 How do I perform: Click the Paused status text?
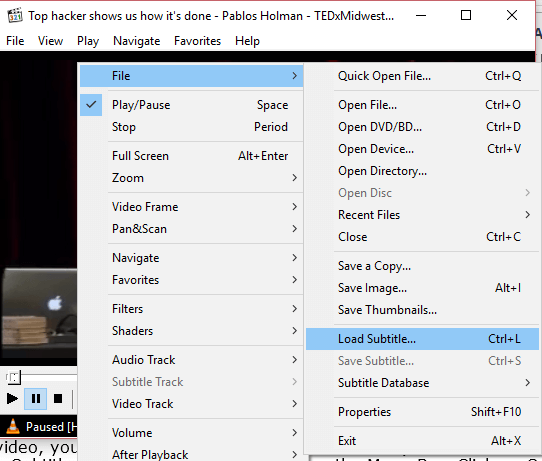tap(51, 427)
